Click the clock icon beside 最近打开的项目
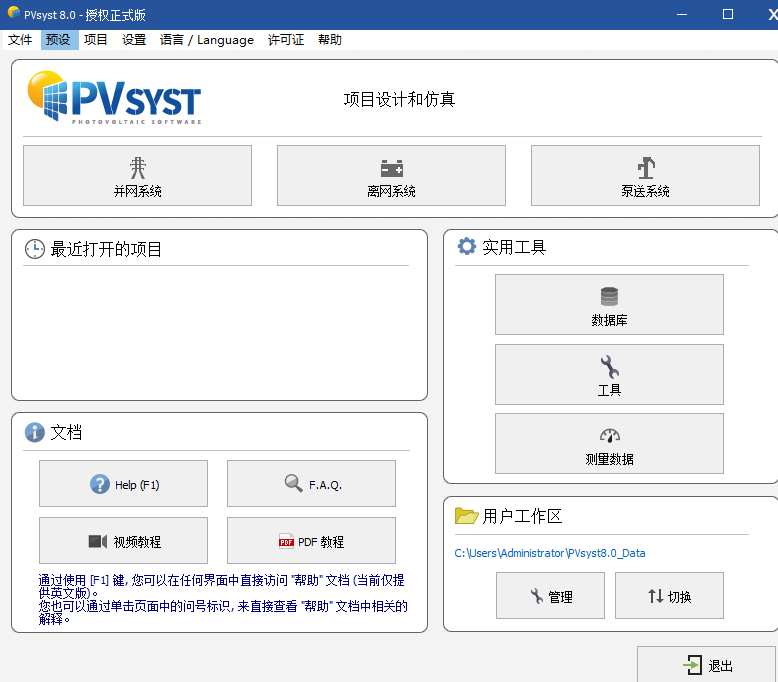This screenshot has height=682, width=778. tap(35, 249)
